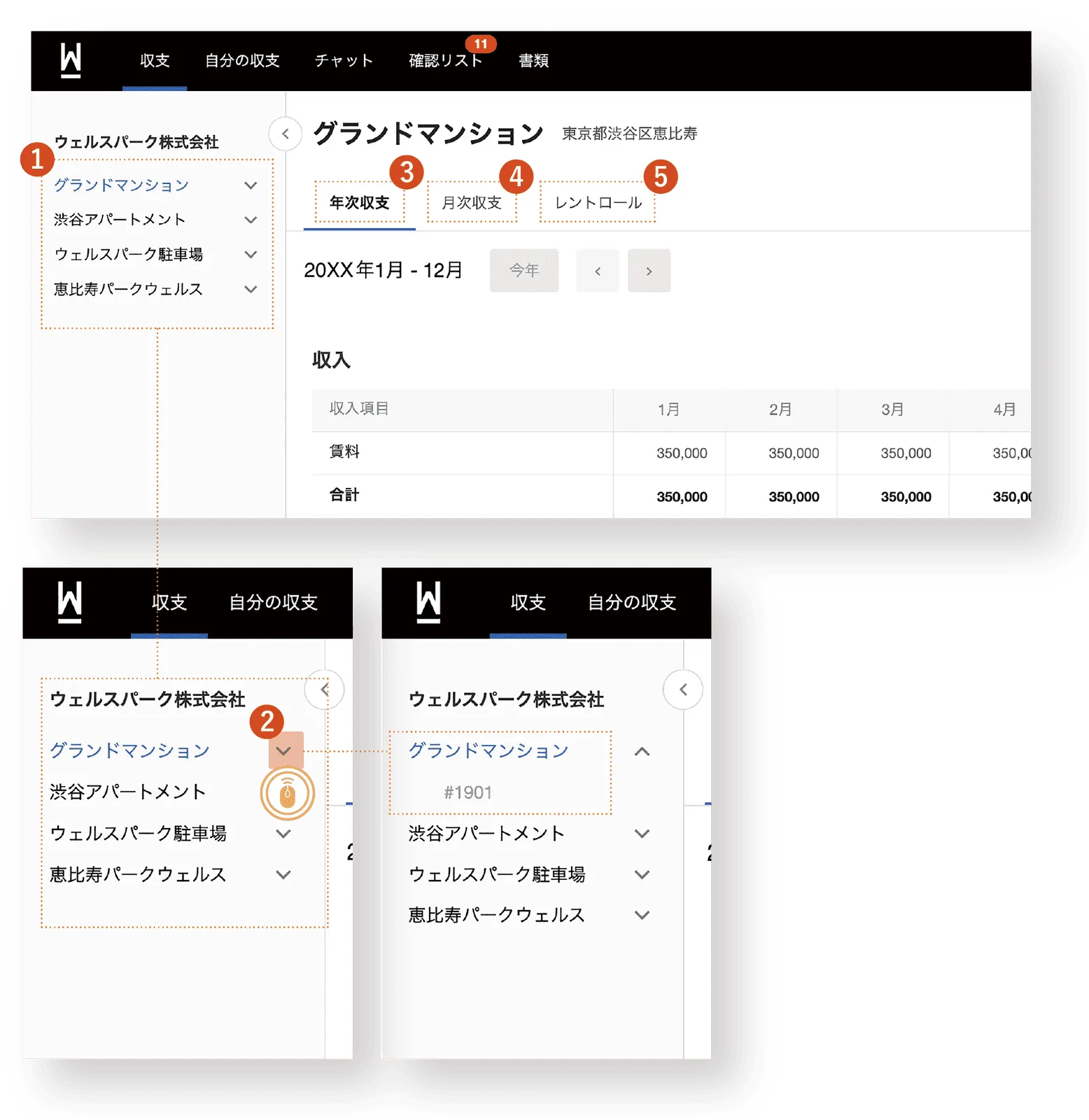Switch to 月次収支 tab
This screenshot has height=1120, width=1089.
coord(472,203)
